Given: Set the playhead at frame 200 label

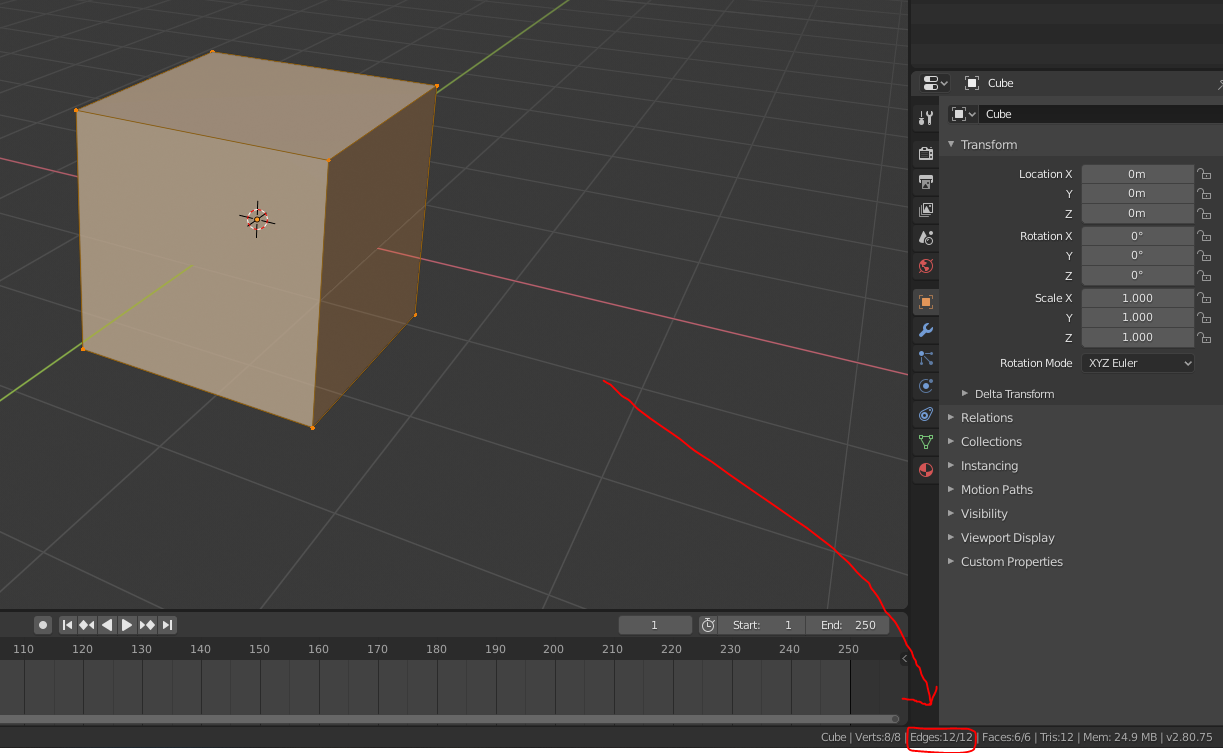Looking at the screenshot, I should click(x=553, y=649).
